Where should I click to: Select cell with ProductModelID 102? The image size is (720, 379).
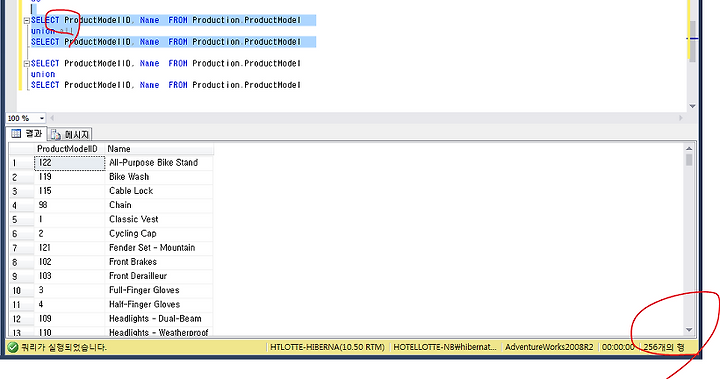coord(69,262)
